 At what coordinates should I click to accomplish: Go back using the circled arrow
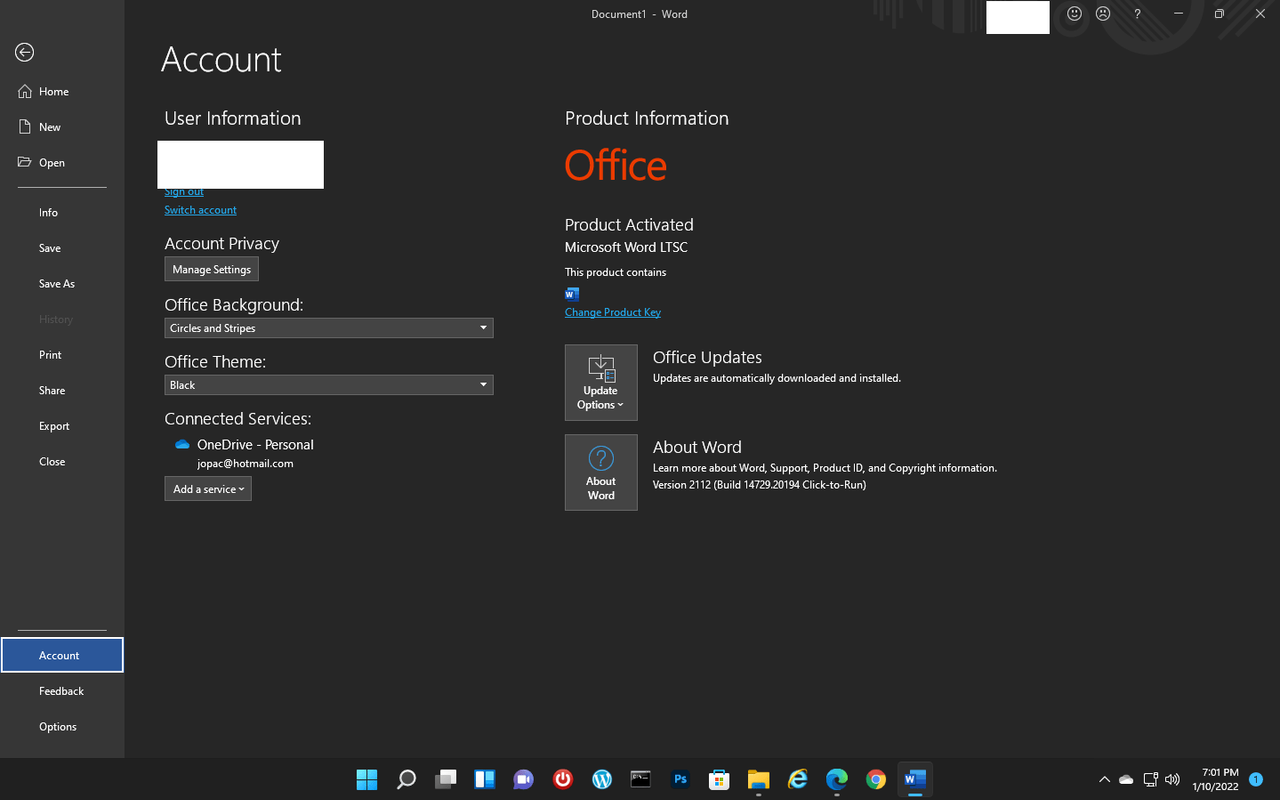coord(25,52)
